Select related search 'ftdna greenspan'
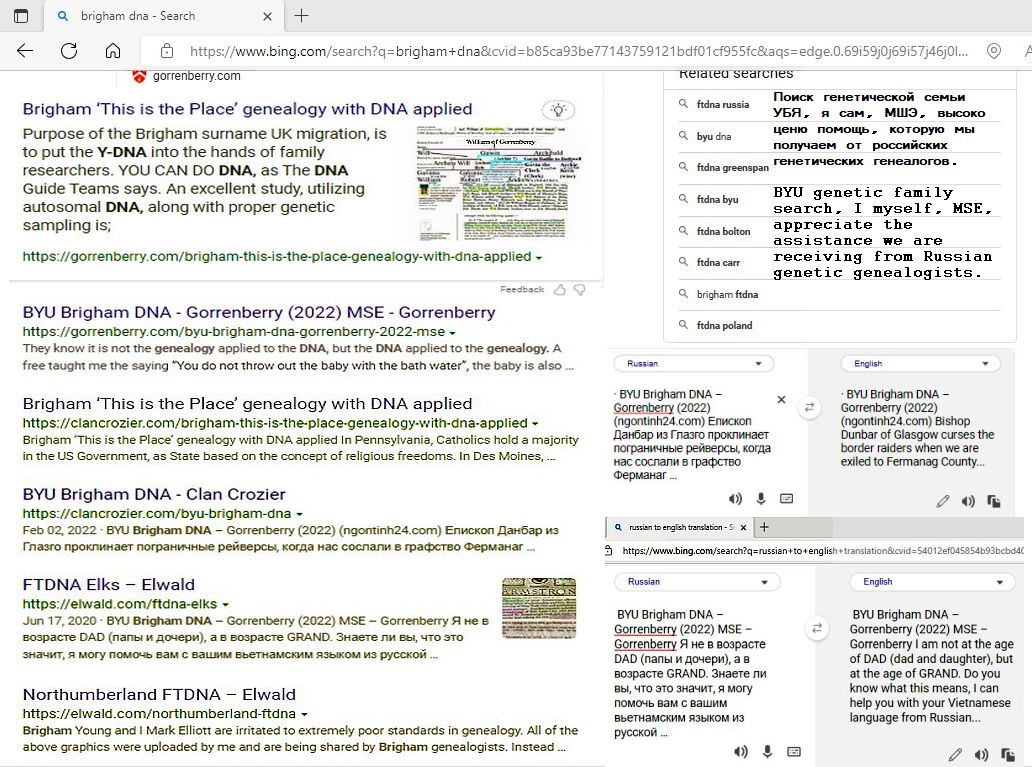The image size is (1032, 767). (x=733, y=167)
